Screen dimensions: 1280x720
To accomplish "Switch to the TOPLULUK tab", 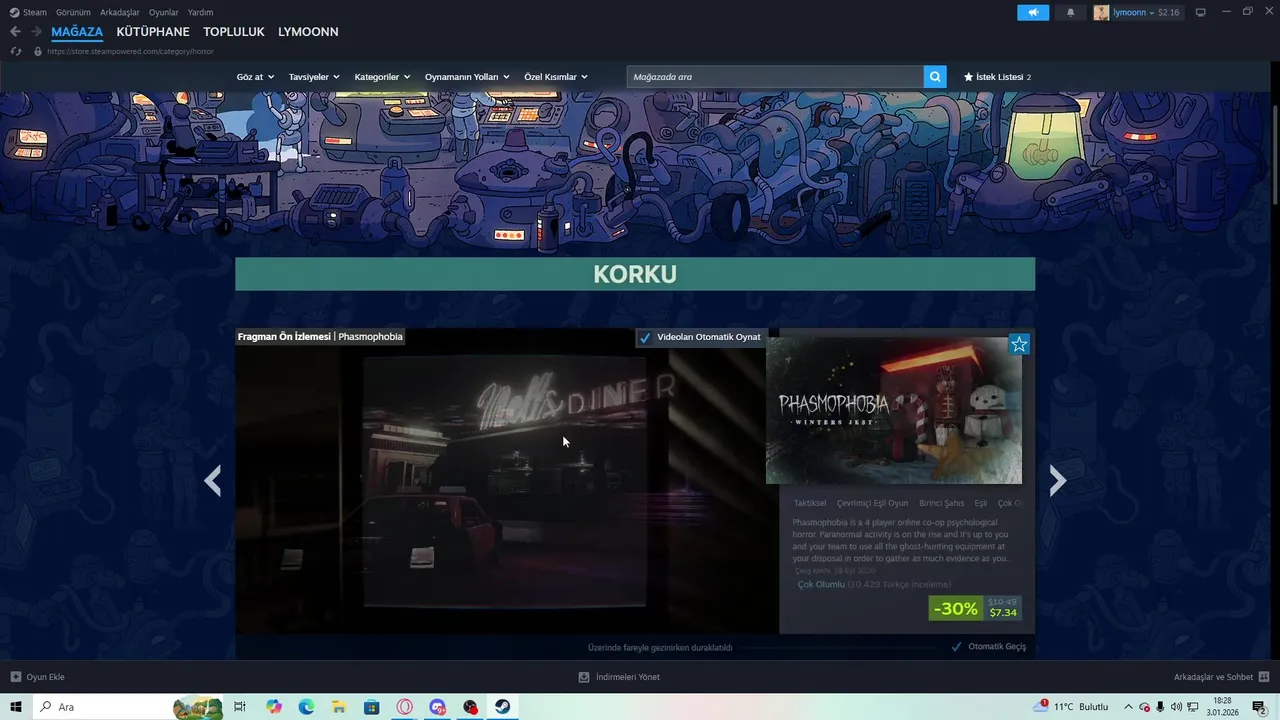I will [x=234, y=32].
